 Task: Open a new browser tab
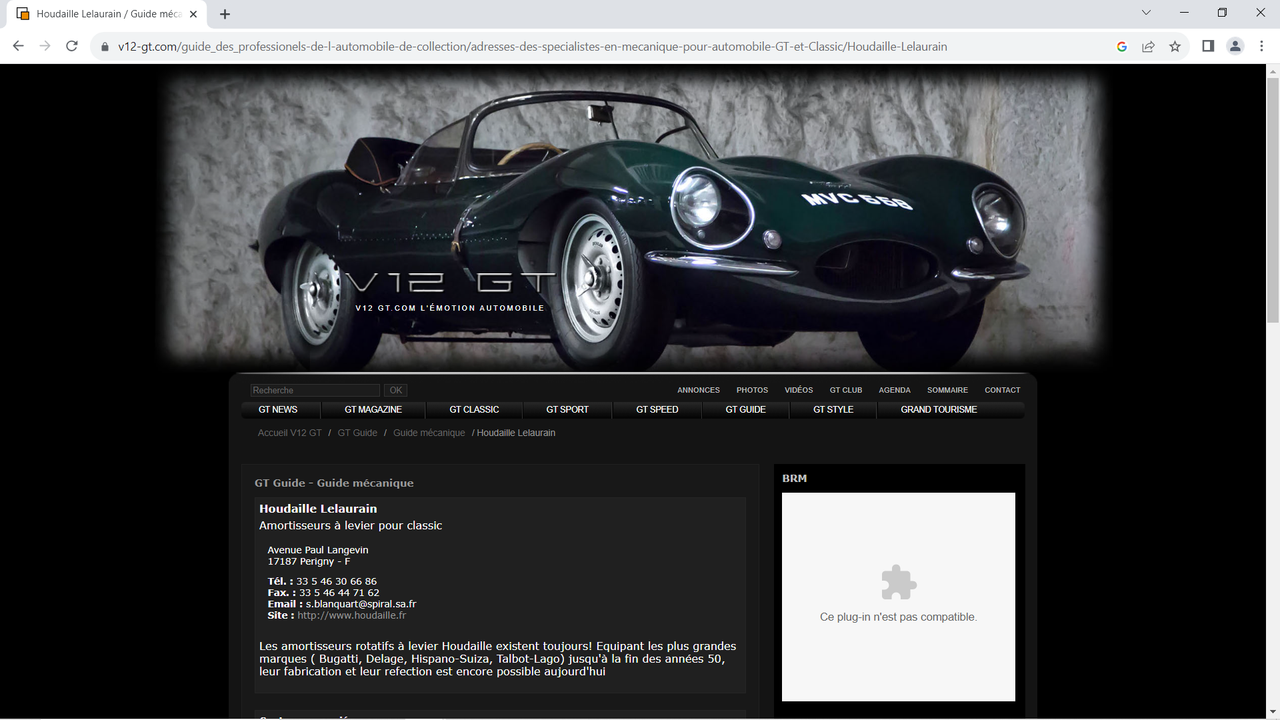coord(225,14)
